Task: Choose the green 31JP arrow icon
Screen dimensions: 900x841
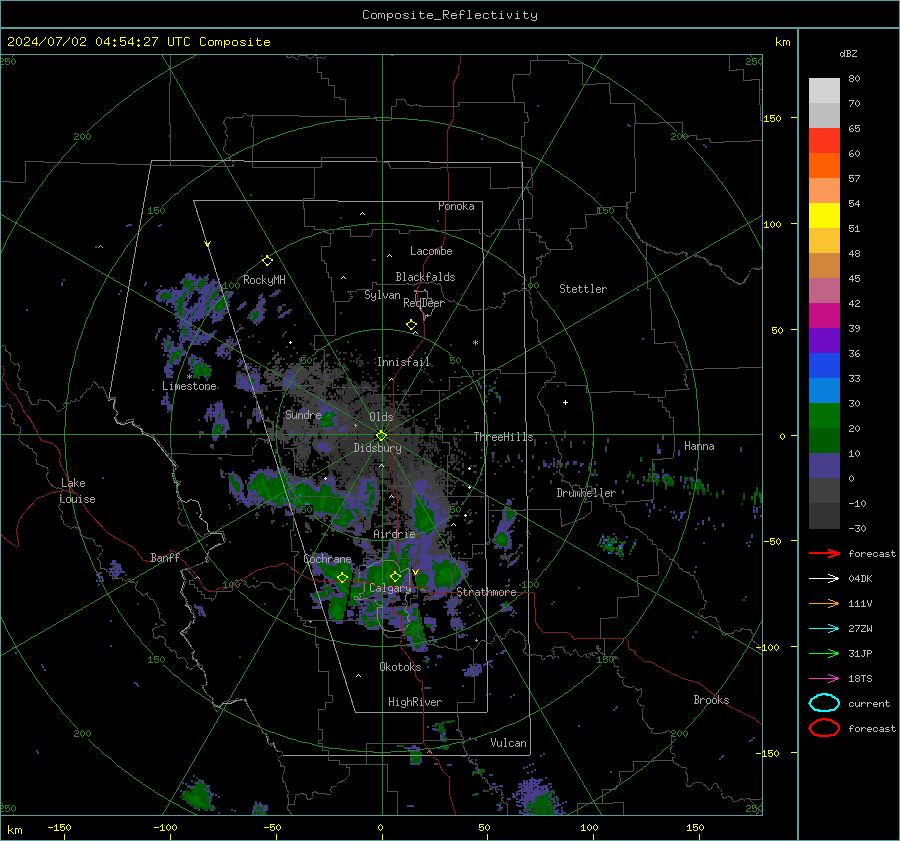Action: pyautogui.click(x=824, y=653)
